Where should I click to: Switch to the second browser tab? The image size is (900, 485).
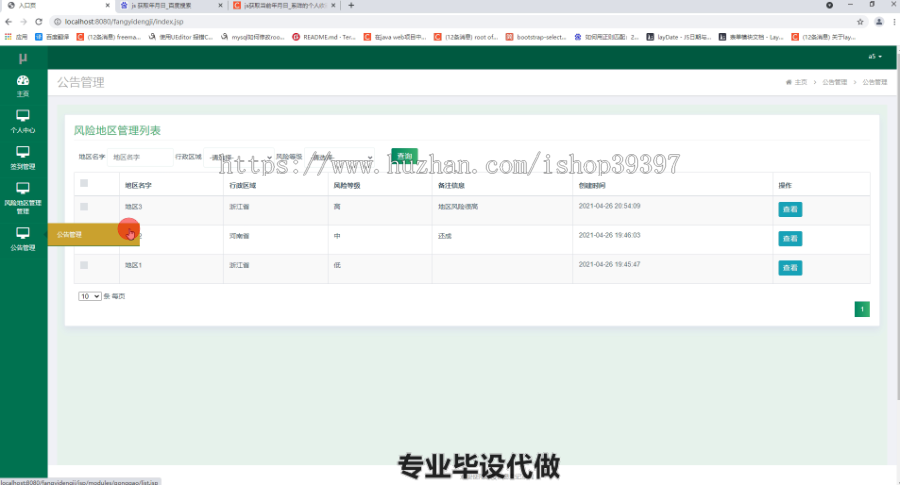click(x=171, y=5)
